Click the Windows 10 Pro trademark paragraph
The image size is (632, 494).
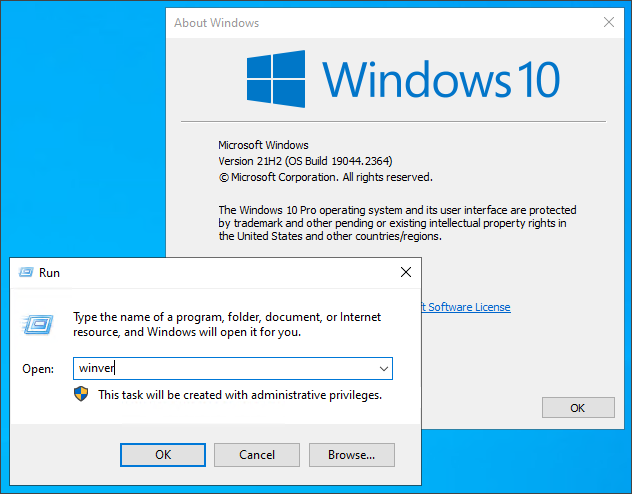(397, 223)
